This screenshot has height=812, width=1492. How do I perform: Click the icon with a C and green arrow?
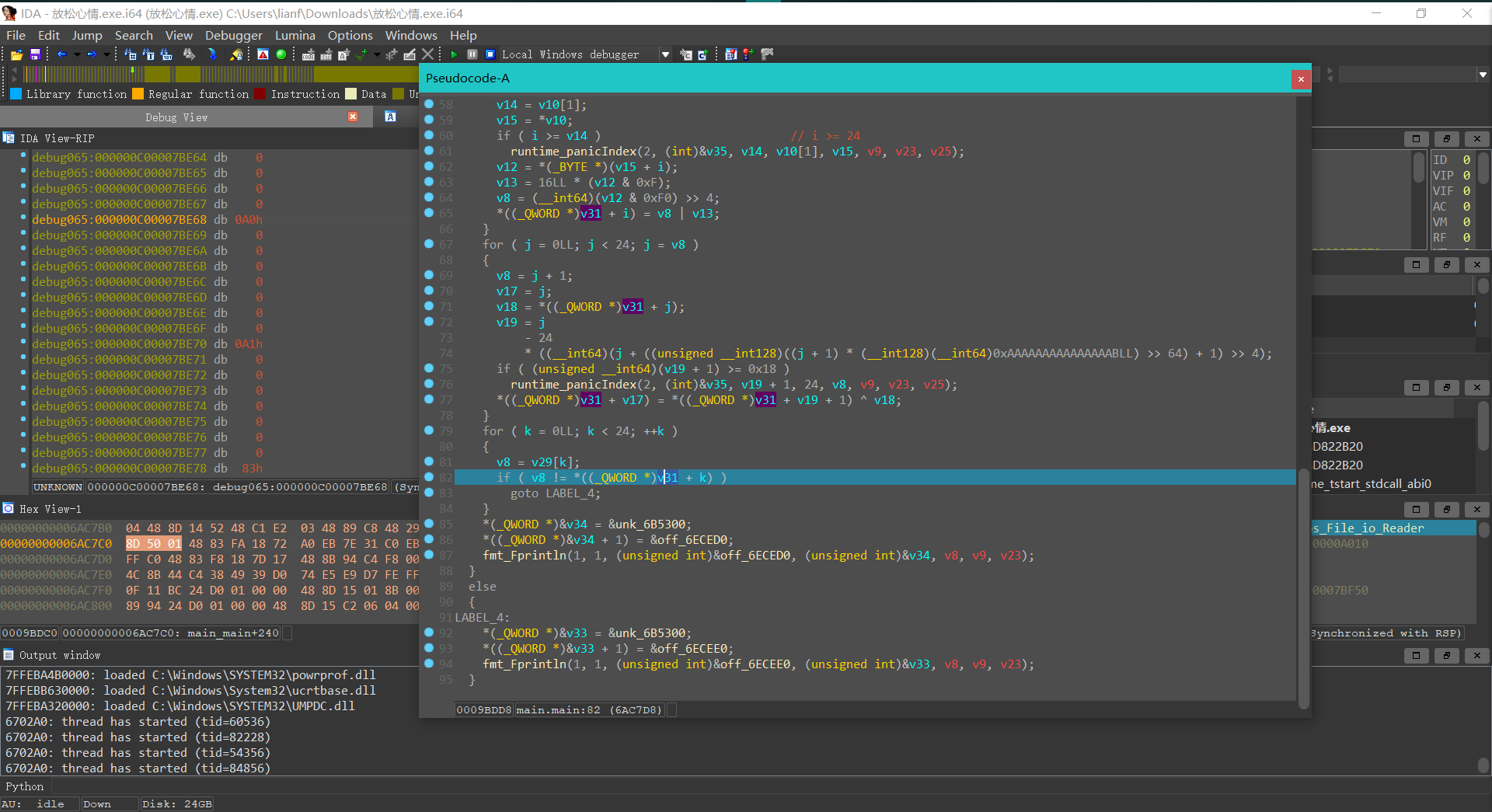[702, 54]
